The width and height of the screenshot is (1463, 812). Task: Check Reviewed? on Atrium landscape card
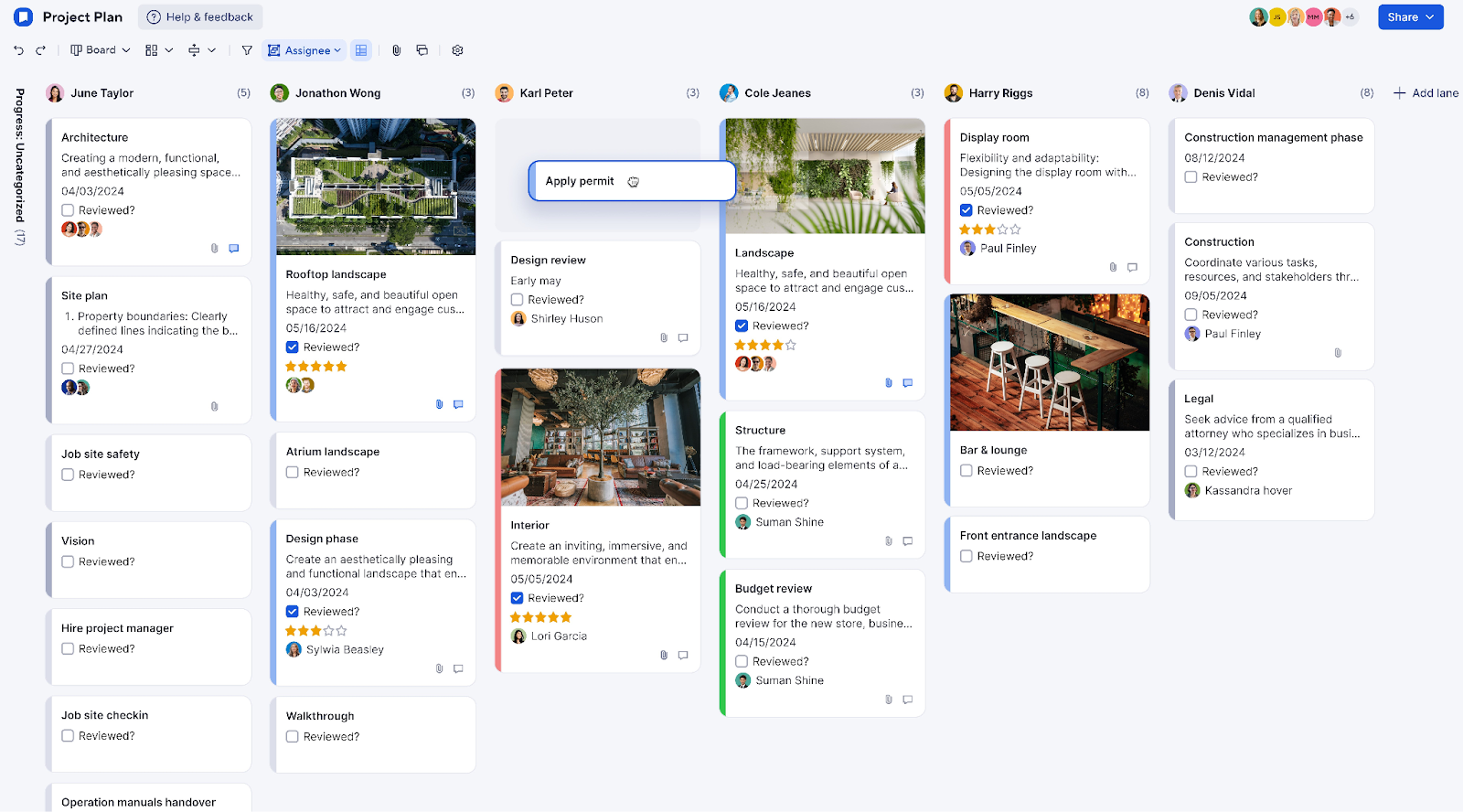[x=293, y=473]
